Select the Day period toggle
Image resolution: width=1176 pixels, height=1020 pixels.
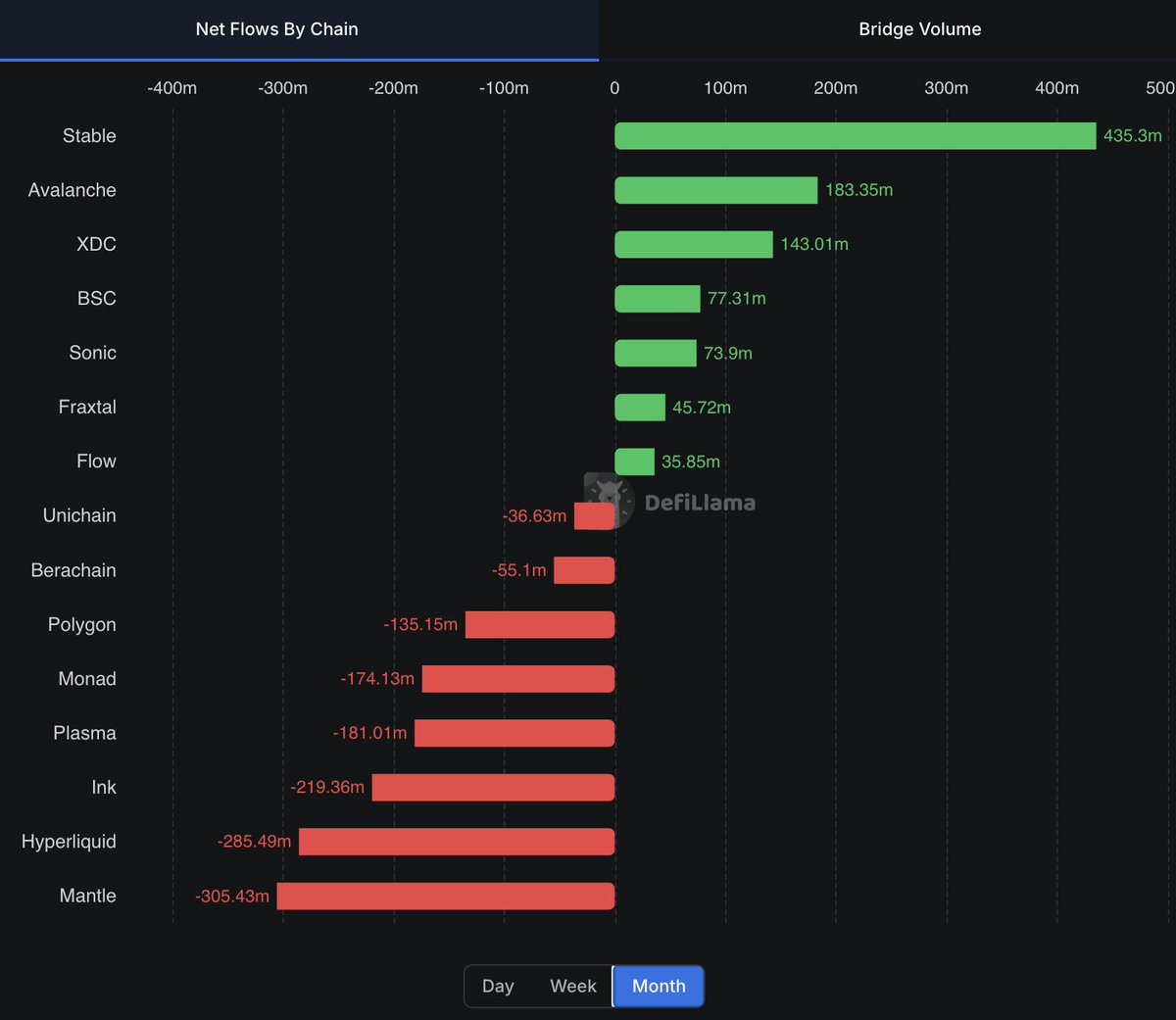tap(498, 986)
